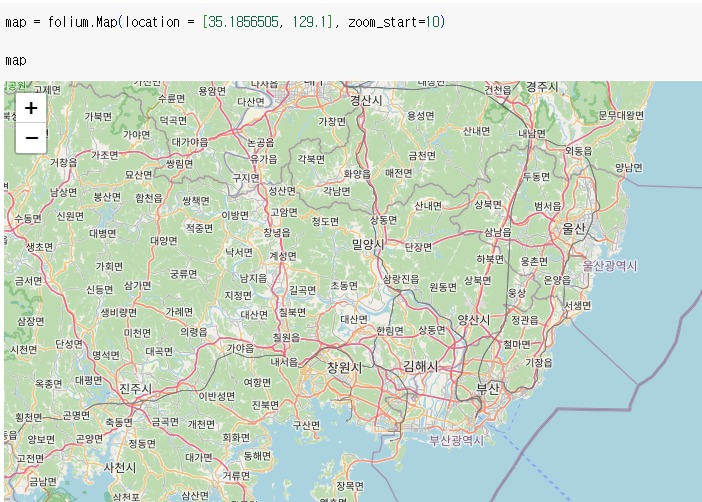
Task: Click the 경산시 label on map
Action: point(366,100)
